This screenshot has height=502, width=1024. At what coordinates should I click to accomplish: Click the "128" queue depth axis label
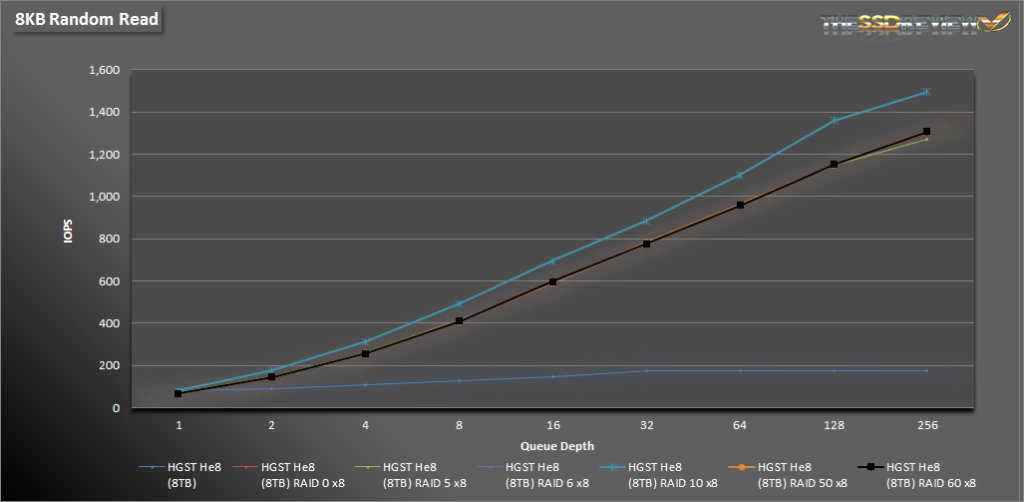tap(834, 425)
